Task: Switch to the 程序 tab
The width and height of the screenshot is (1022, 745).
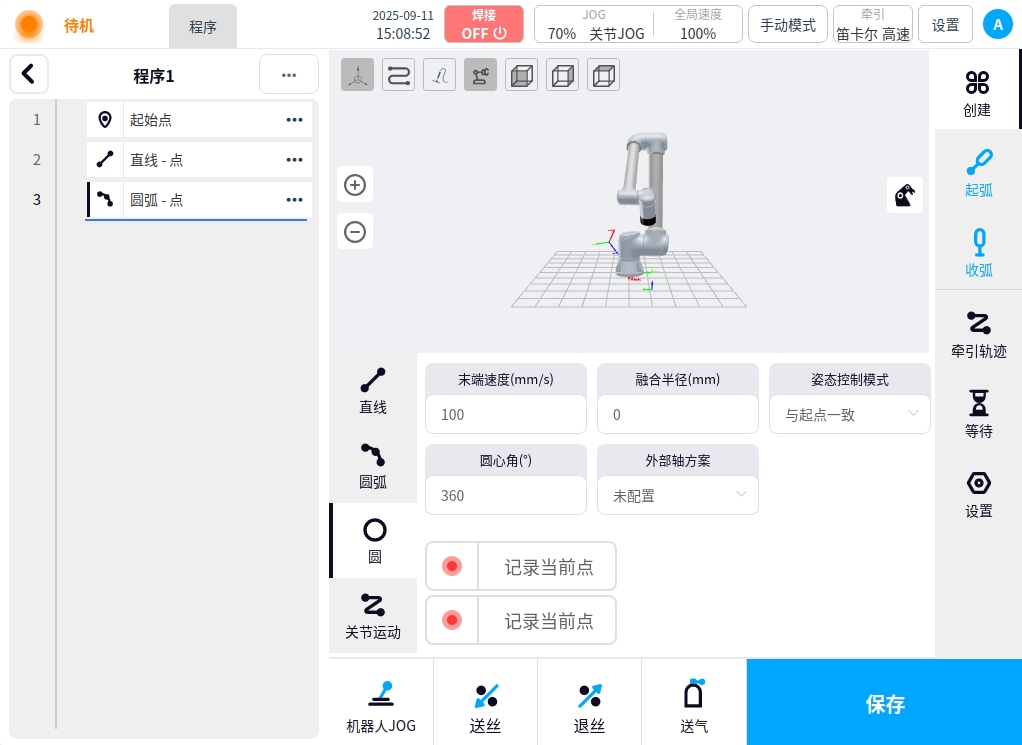Action: (203, 27)
